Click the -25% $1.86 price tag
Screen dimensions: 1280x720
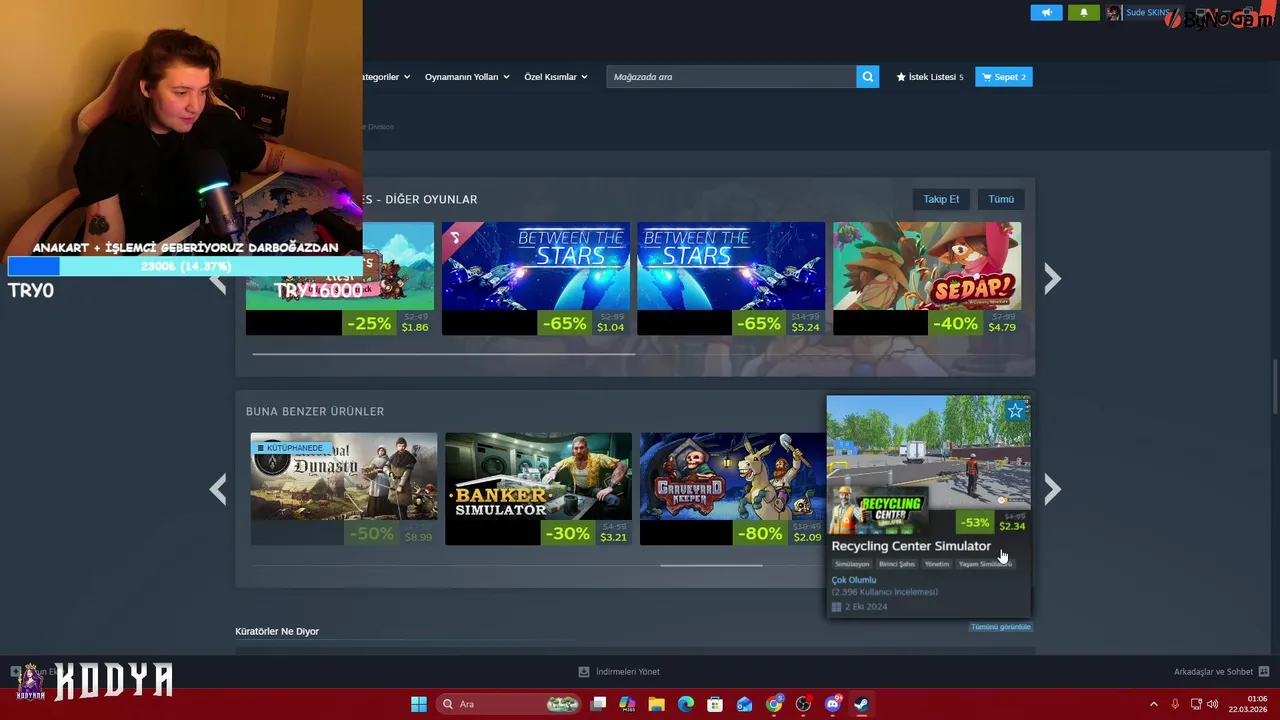388,323
